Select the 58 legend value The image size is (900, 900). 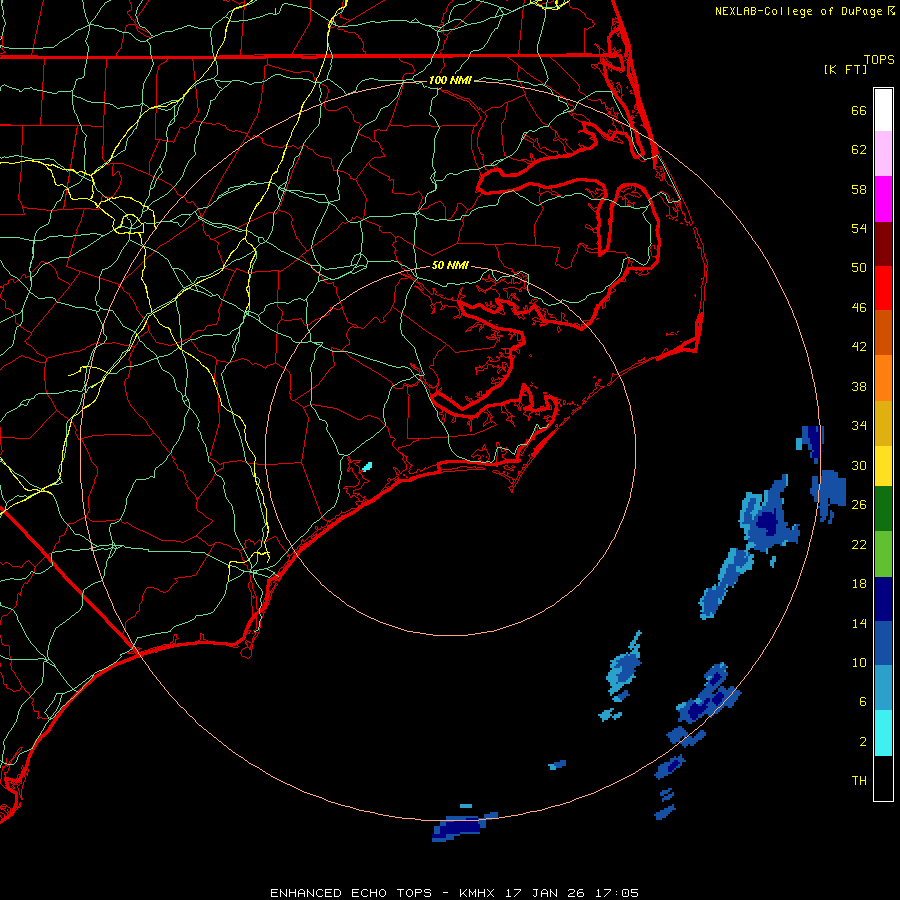859,189
